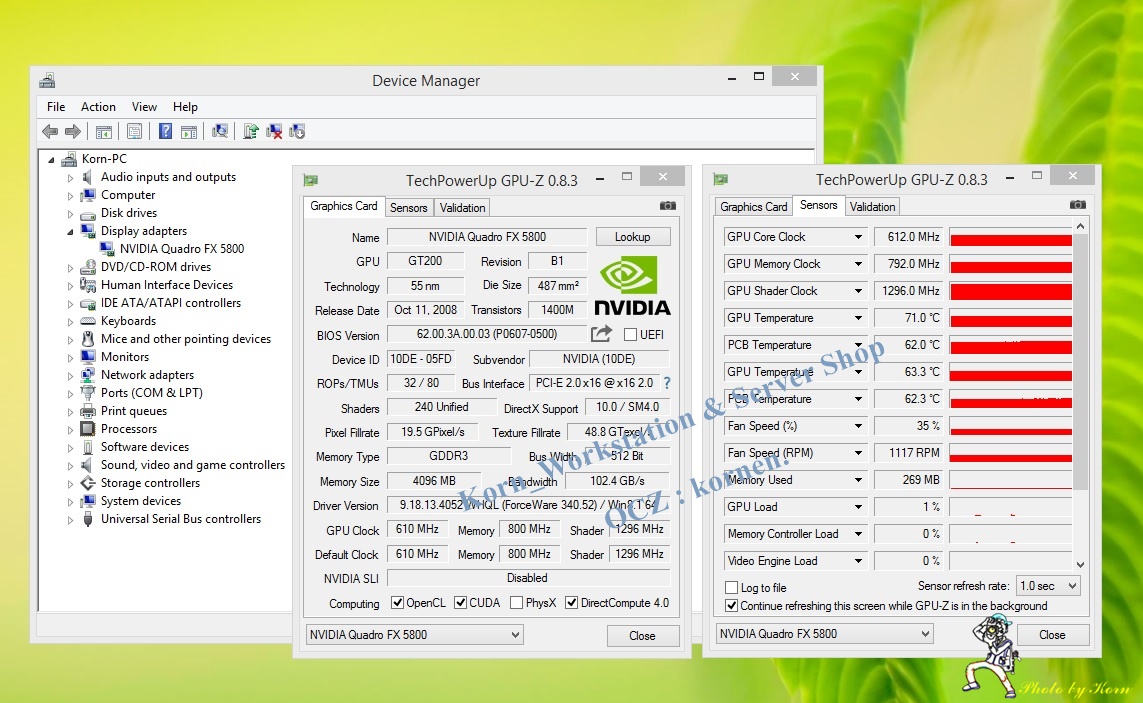Open the GPU Memory Clock sensor dropdown
The image size is (1143, 703).
(858, 264)
